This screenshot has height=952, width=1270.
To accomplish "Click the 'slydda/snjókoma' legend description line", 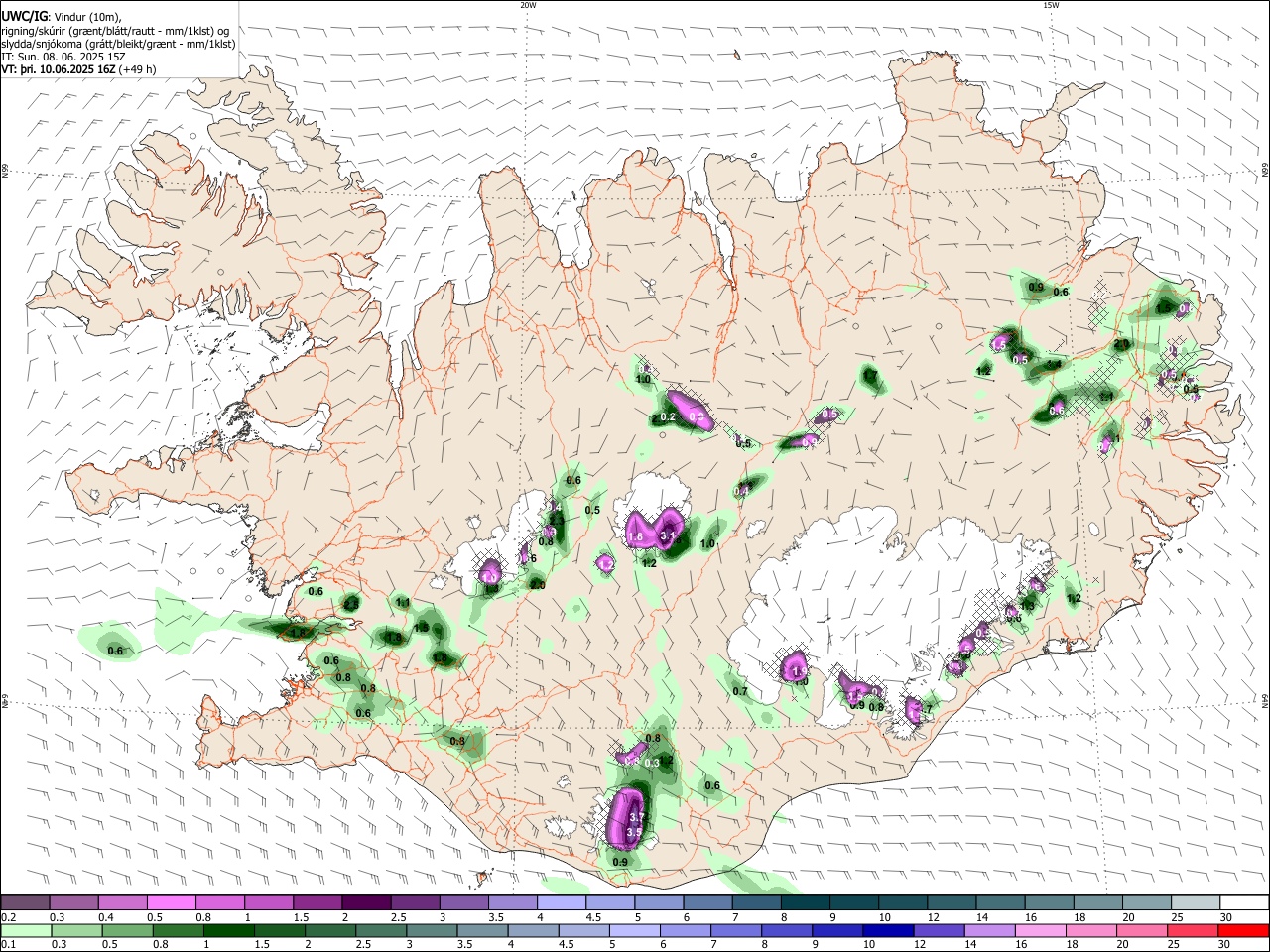I will [118, 44].
